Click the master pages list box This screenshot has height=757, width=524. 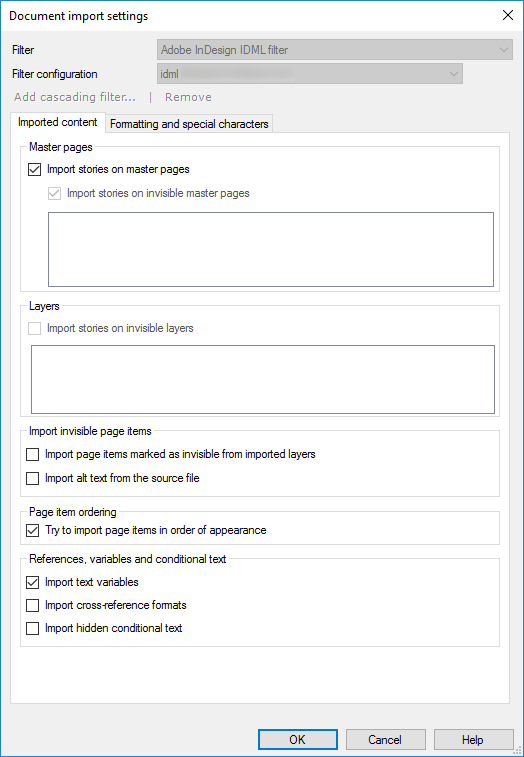(x=271, y=250)
